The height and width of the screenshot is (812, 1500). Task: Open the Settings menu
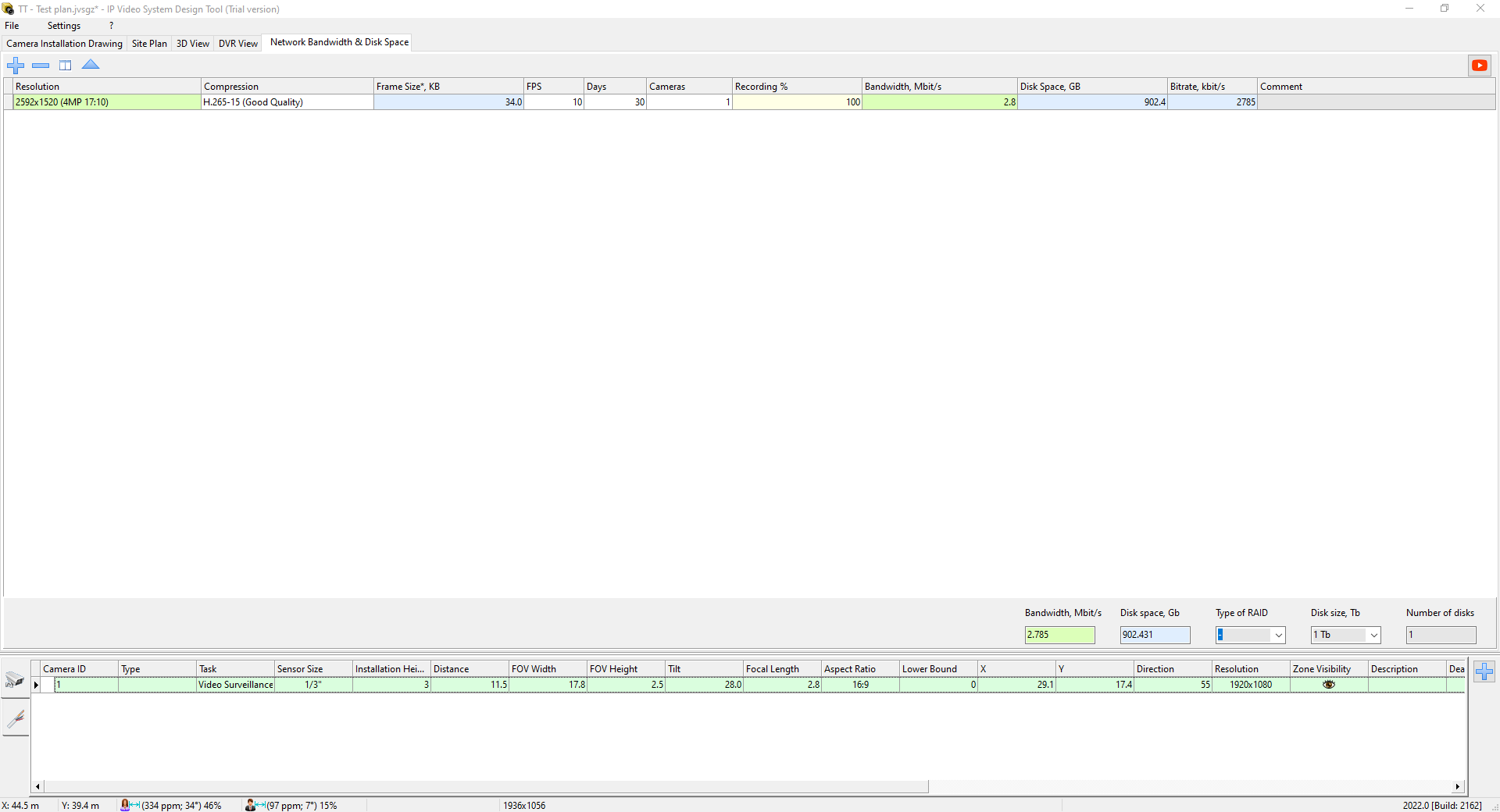[63, 26]
